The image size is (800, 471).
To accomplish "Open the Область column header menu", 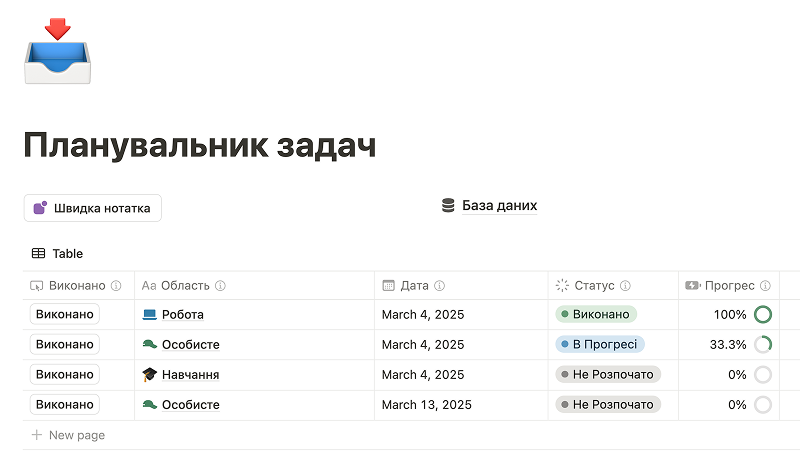I will point(255,285).
